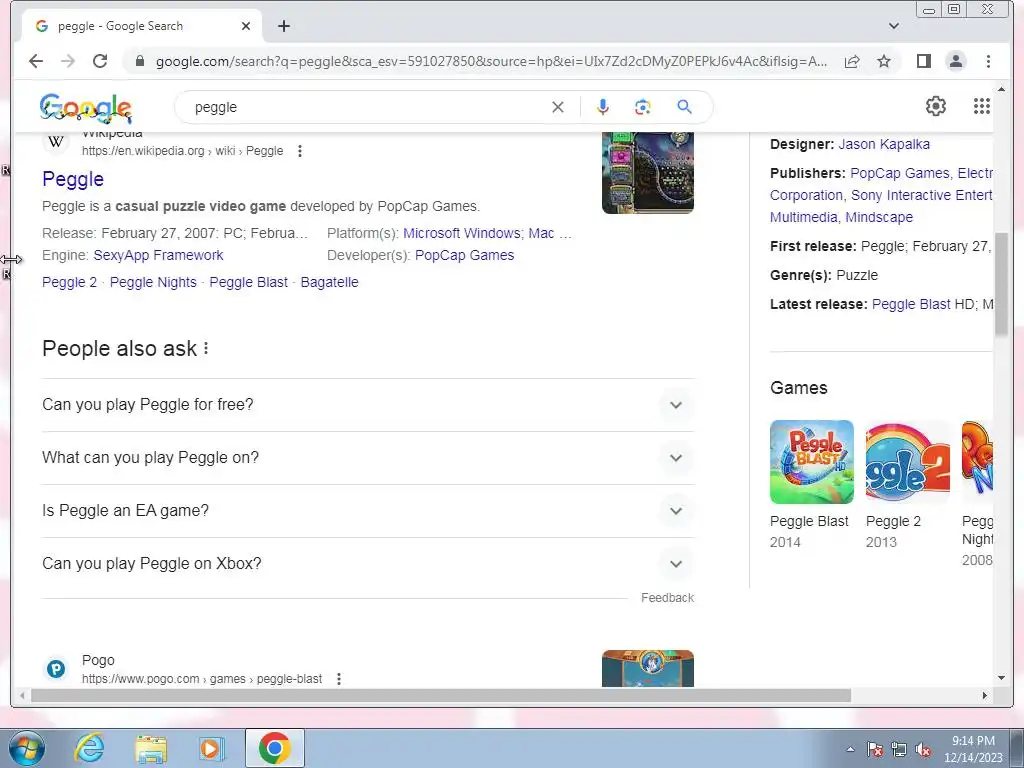
Task: Open People also ask options menu
Action: tap(206, 349)
